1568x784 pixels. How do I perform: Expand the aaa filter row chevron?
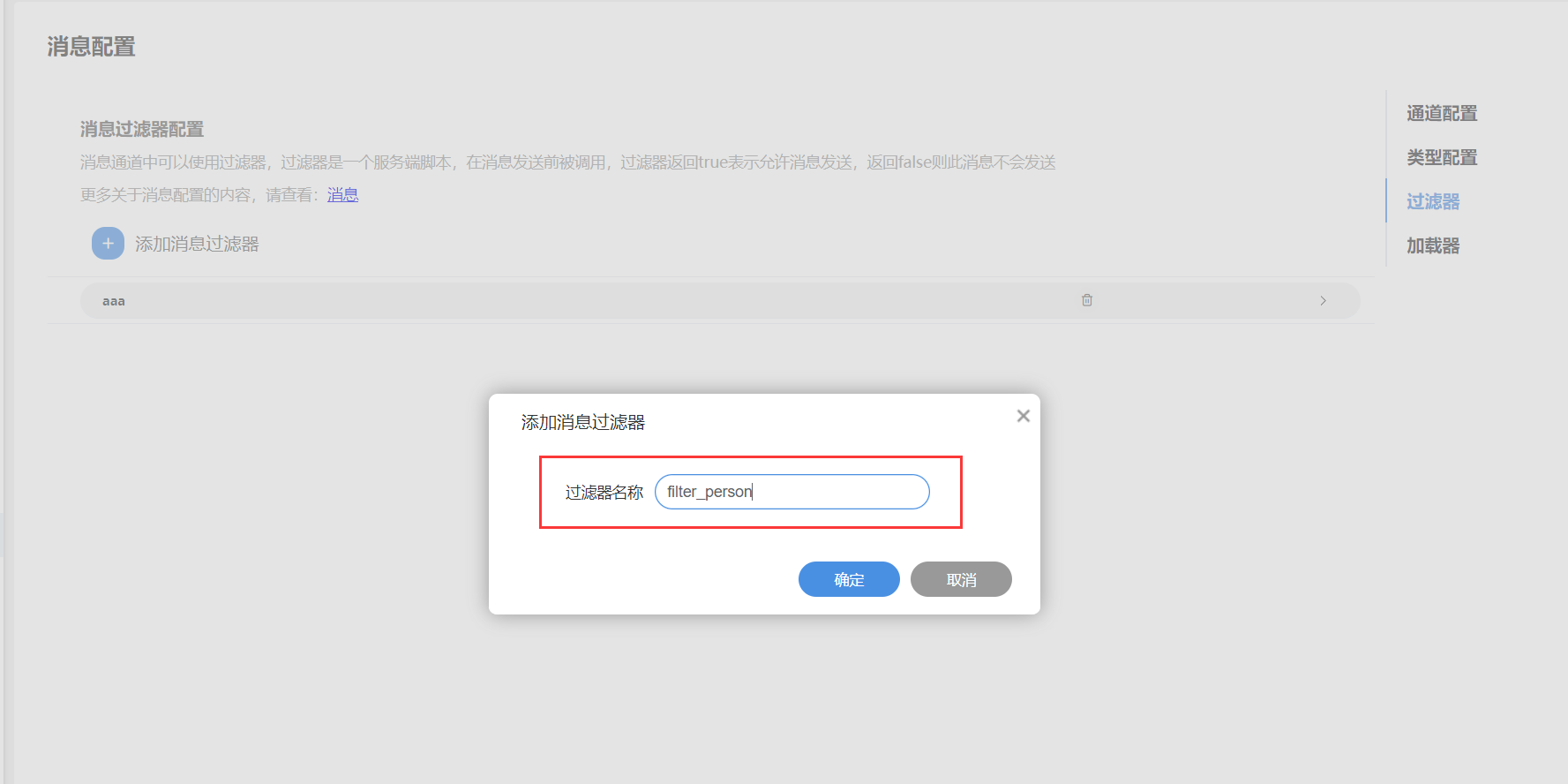coord(1323,301)
